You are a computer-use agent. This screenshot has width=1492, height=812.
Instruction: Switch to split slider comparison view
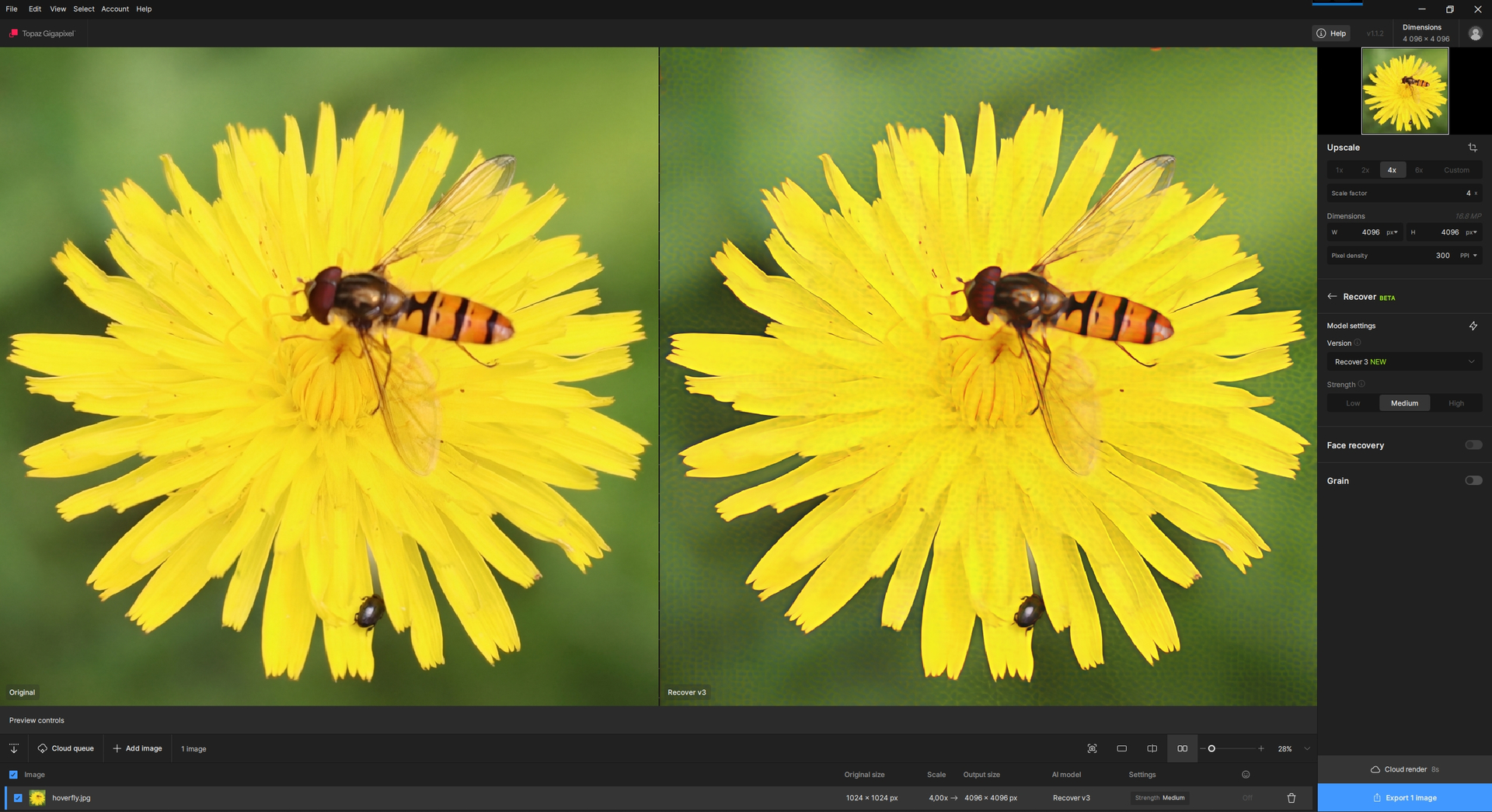click(1152, 748)
